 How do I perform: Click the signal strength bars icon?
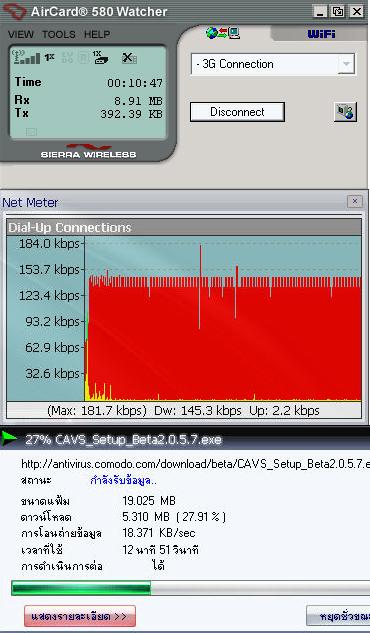coord(26,57)
